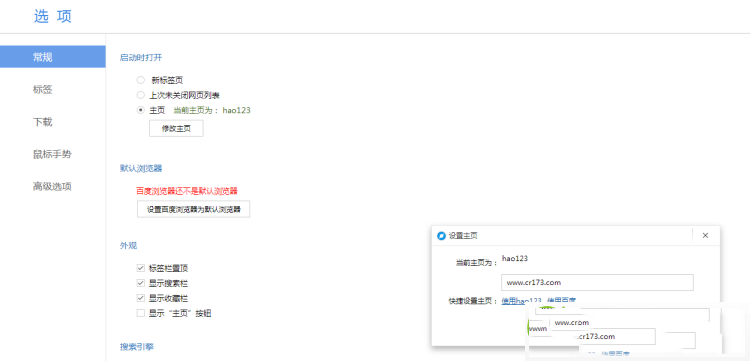Image resolution: width=750 pixels, height=361 pixels.
Task: Click the 搜索引擎 section heading
Action: [x=137, y=347]
